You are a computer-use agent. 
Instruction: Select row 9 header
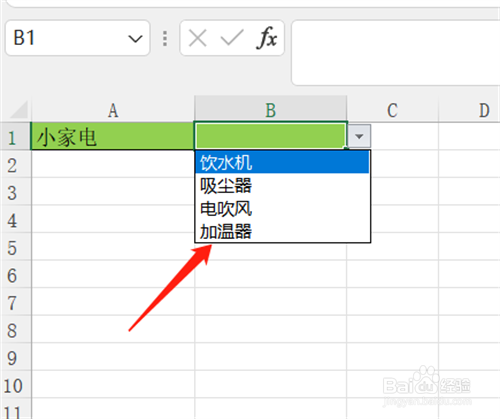pos(15,357)
